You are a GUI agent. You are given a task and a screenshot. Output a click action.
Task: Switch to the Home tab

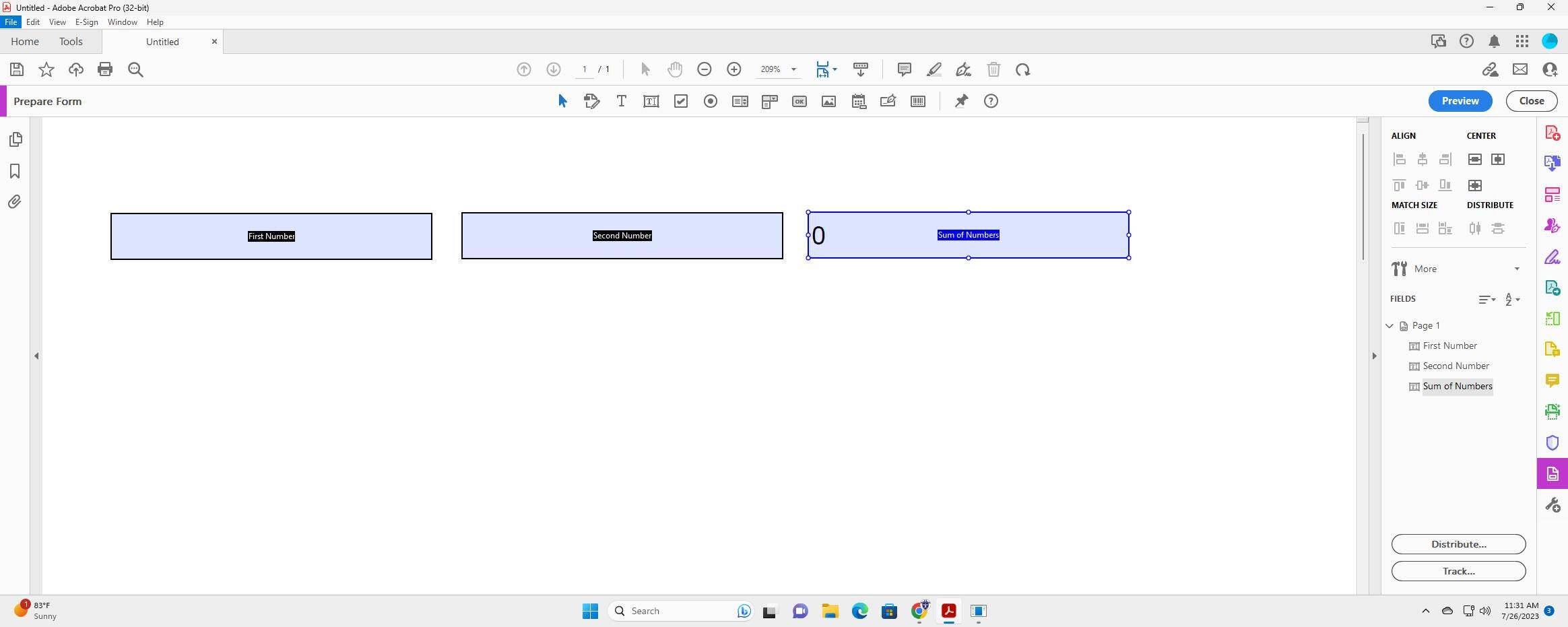click(x=25, y=42)
